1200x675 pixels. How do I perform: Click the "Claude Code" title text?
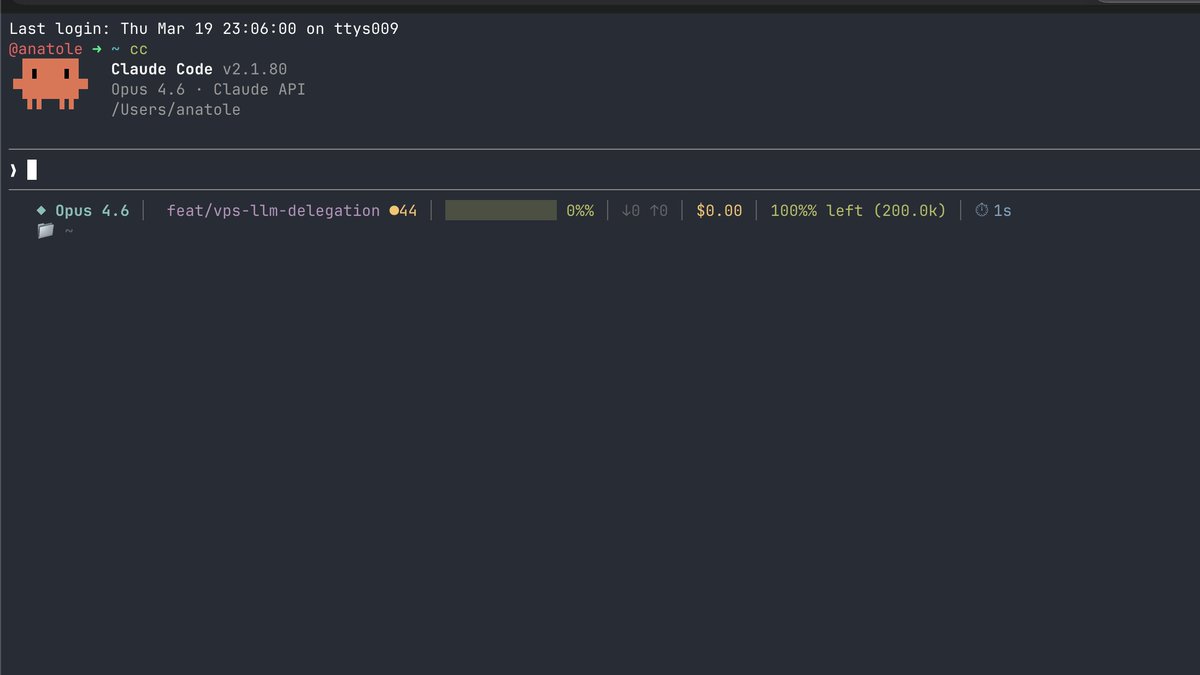[x=162, y=69]
